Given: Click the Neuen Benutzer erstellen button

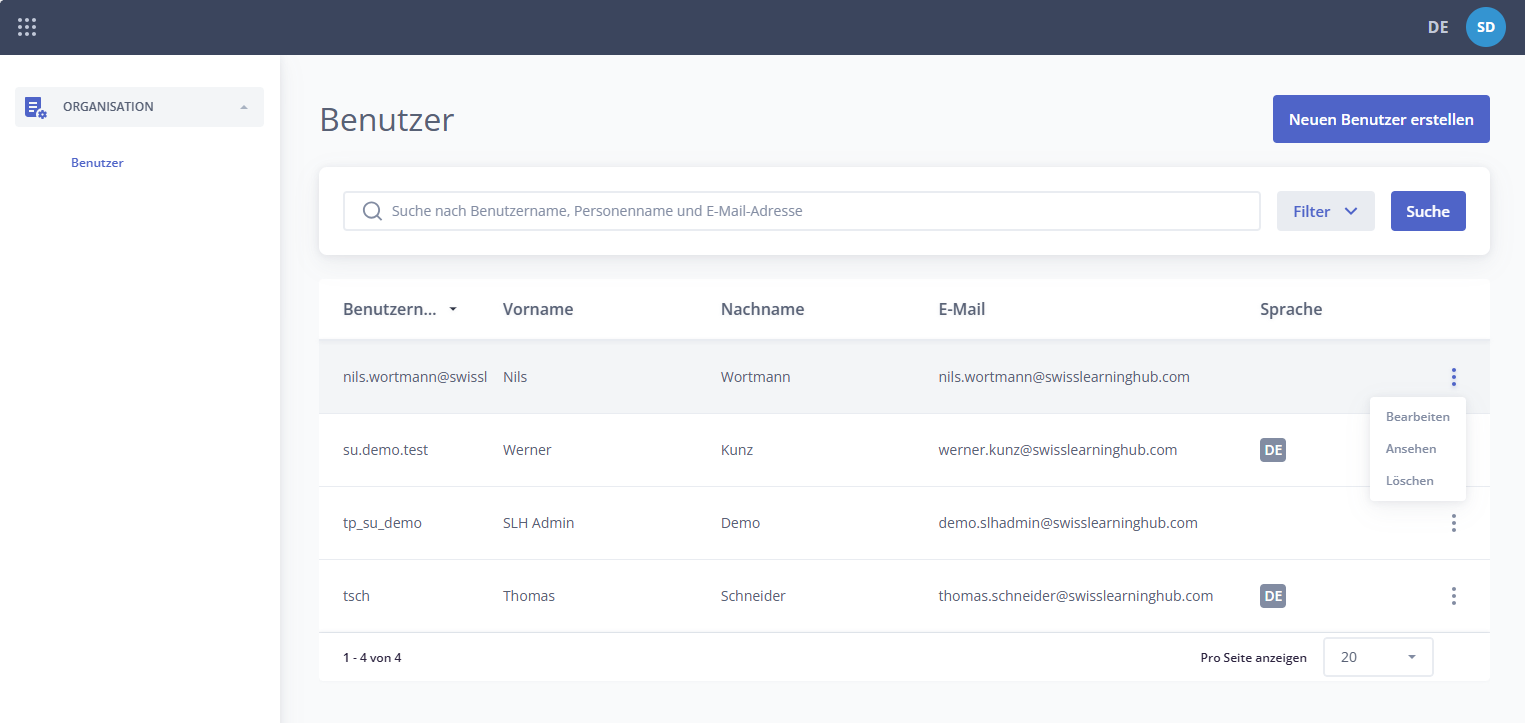Looking at the screenshot, I should tap(1380, 120).
